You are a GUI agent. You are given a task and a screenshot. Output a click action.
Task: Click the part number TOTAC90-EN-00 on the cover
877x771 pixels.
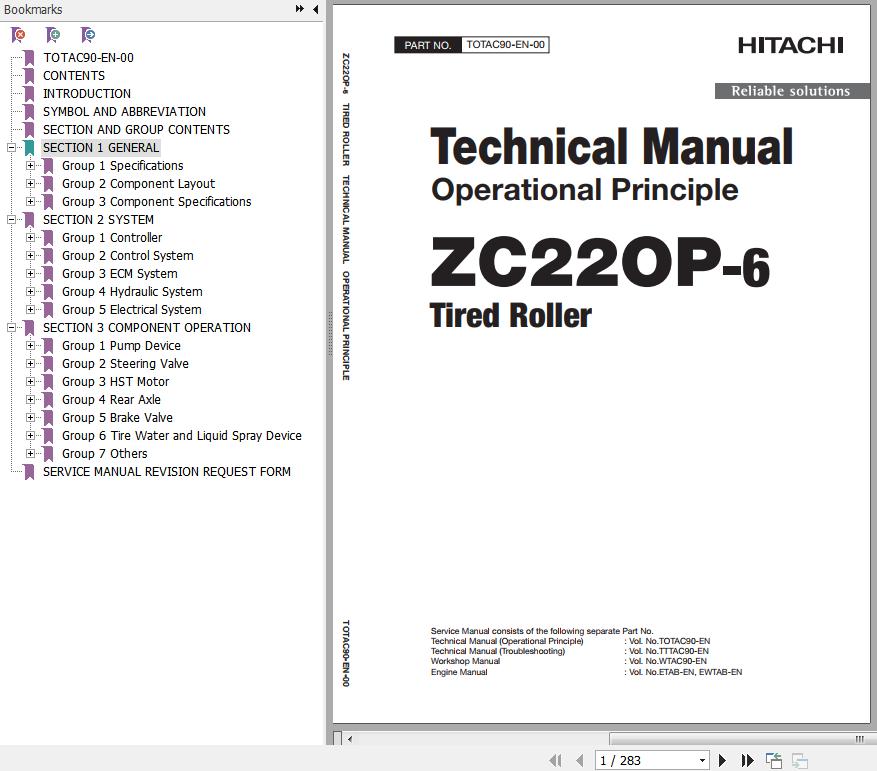pos(505,45)
